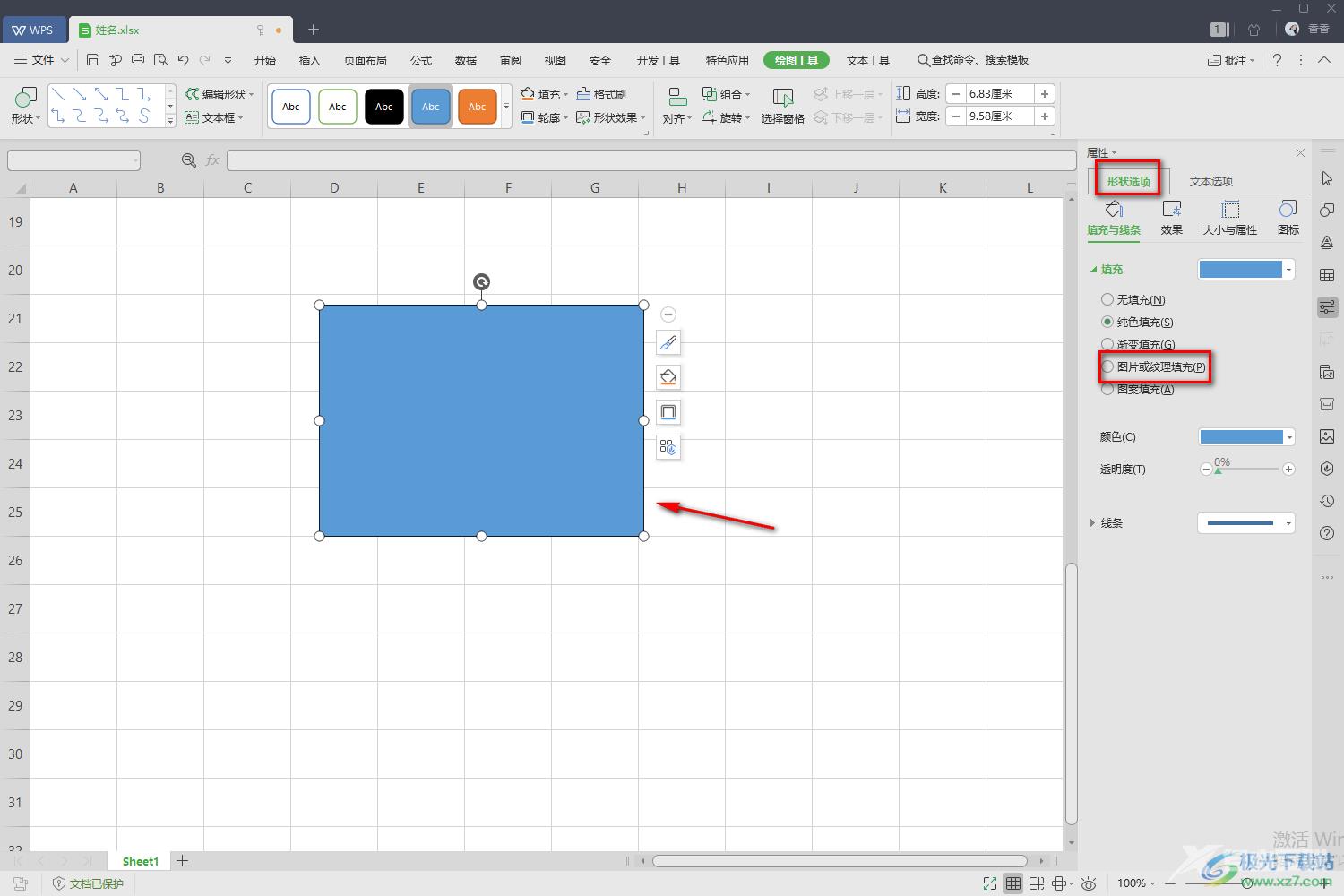The height and width of the screenshot is (896, 1344).
Task: Click the 宽度 width value field
Action: [x=1000, y=116]
